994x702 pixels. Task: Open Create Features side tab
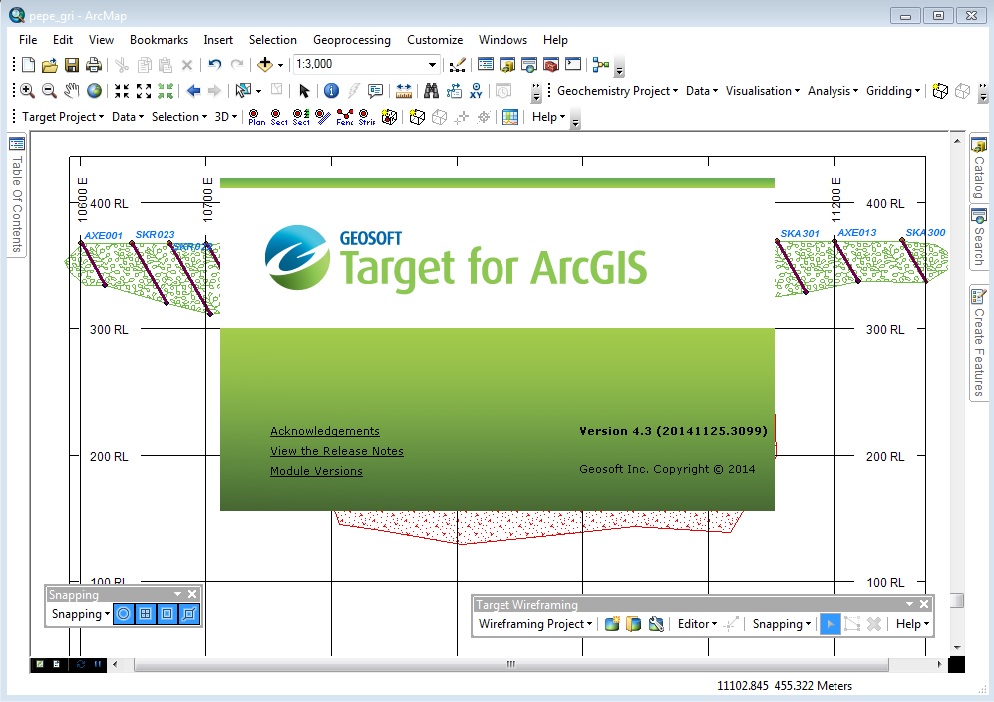(979, 343)
